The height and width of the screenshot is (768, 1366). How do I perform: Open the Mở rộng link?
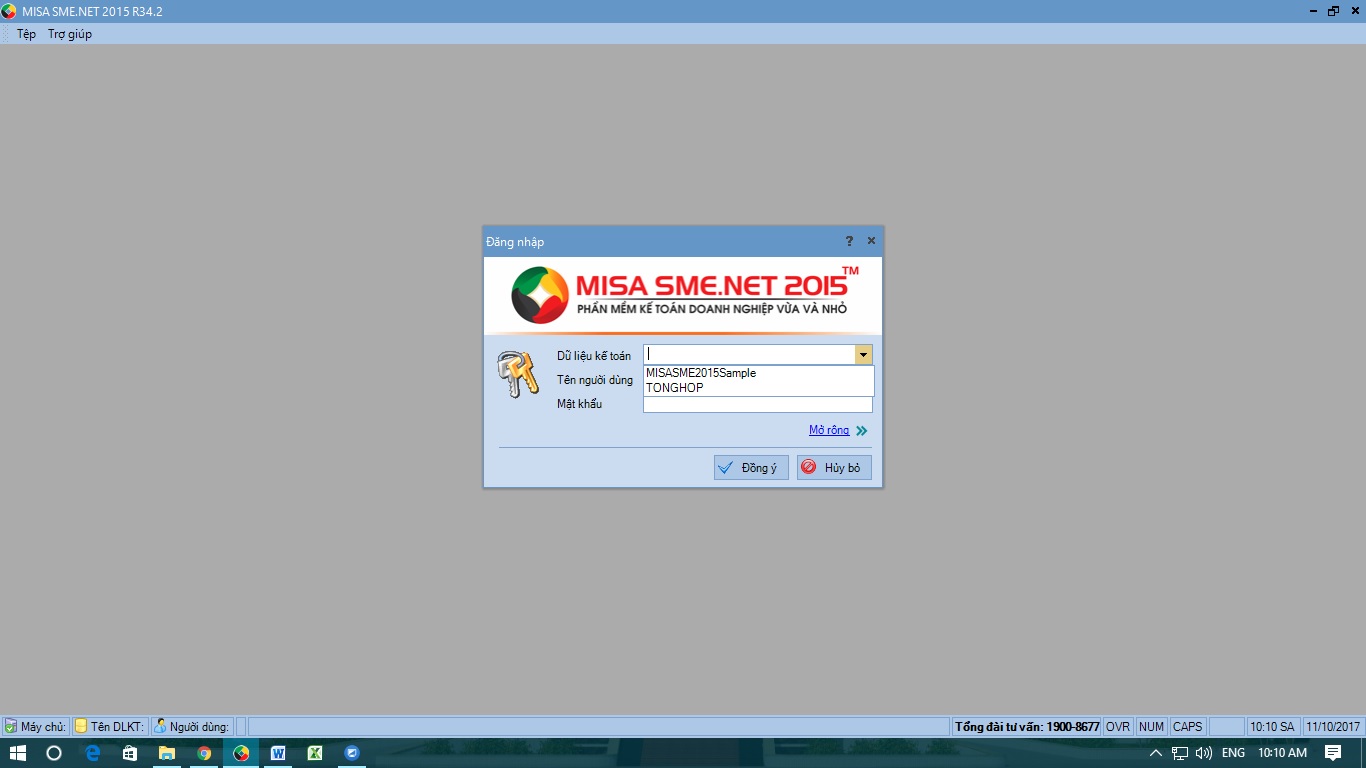coord(829,430)
